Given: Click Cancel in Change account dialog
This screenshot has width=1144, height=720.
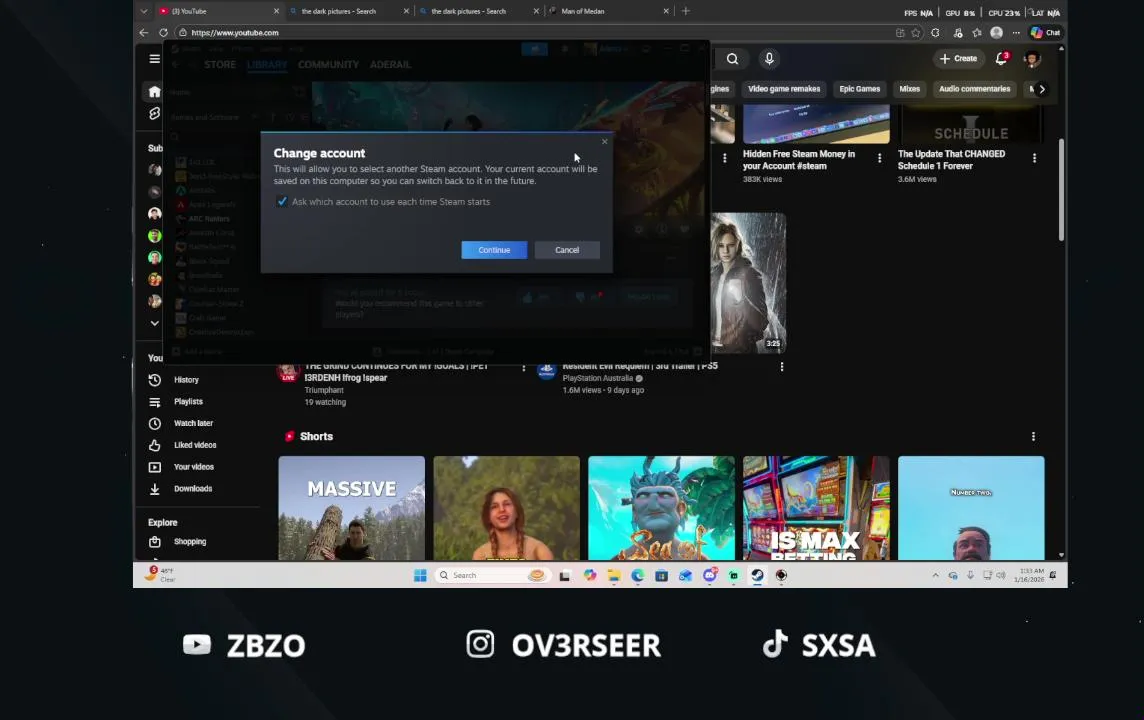Looking at the screenshot, I should [x=567, y=249].
